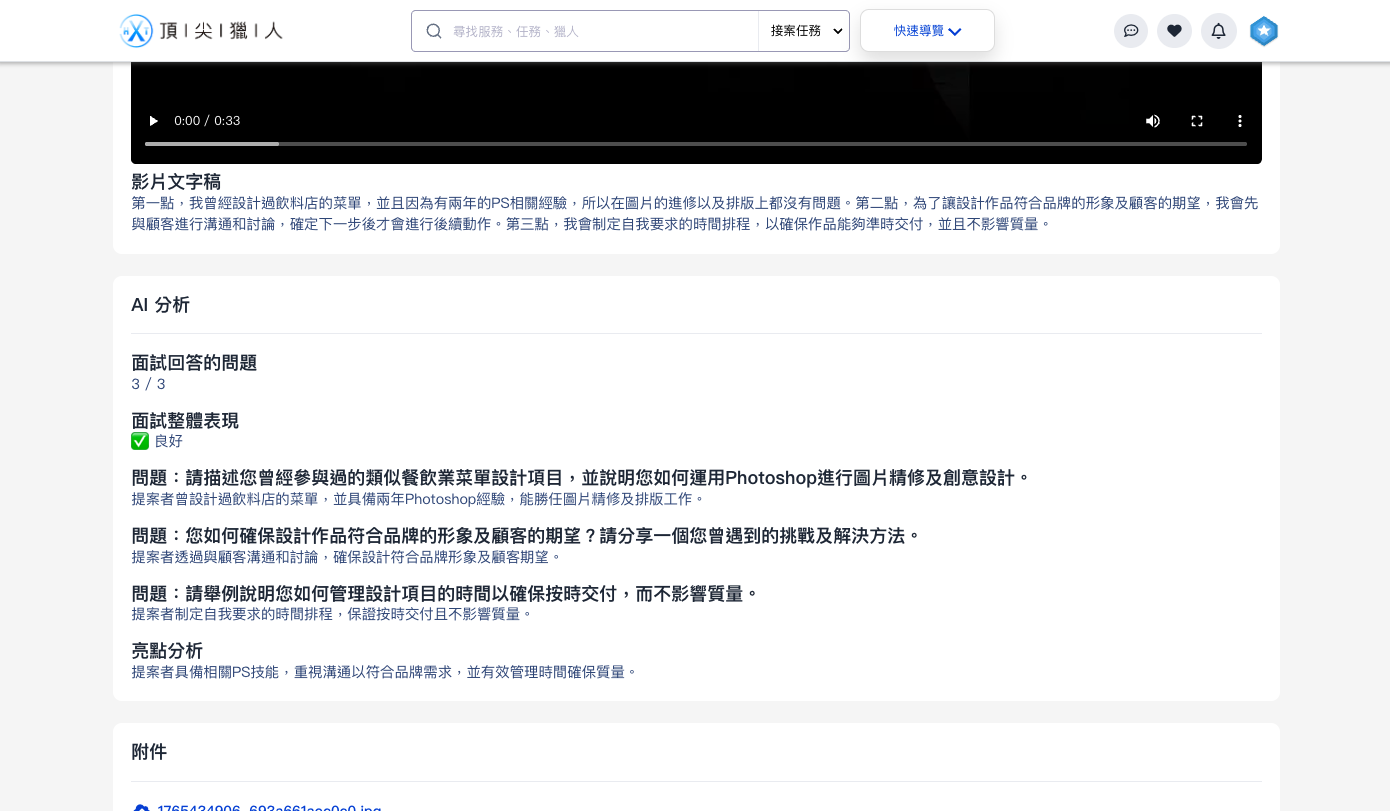
Task: Open the attached .jpg file link
Action: tap(268, 807)
